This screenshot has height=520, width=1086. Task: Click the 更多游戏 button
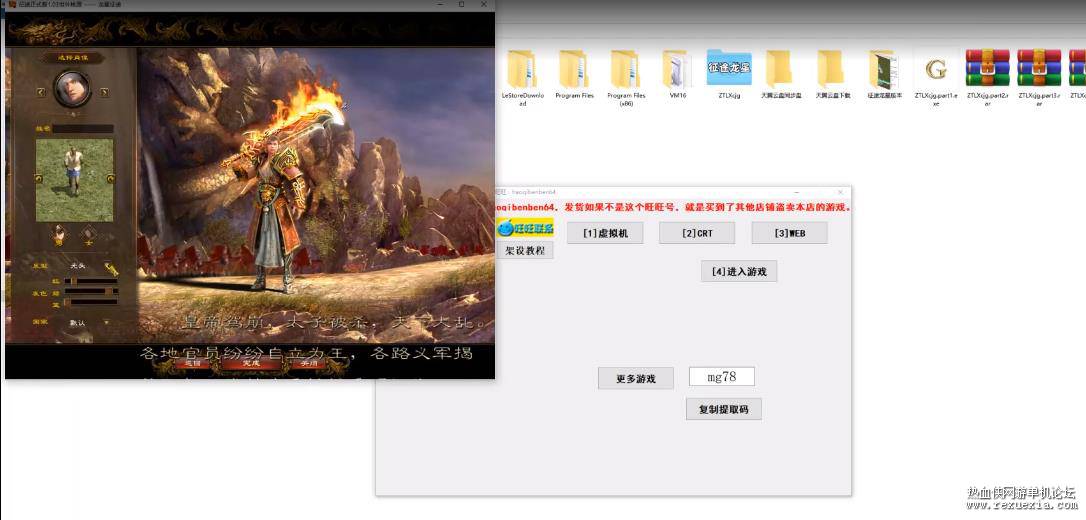[x=636, y=379]
